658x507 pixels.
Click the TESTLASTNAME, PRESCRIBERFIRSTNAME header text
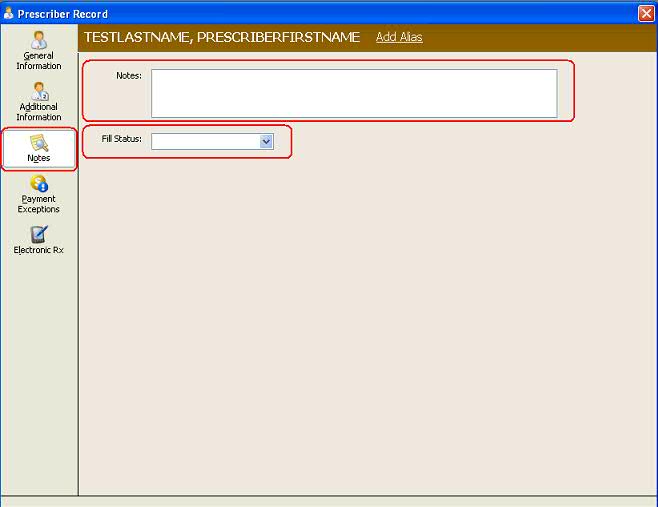222,37
